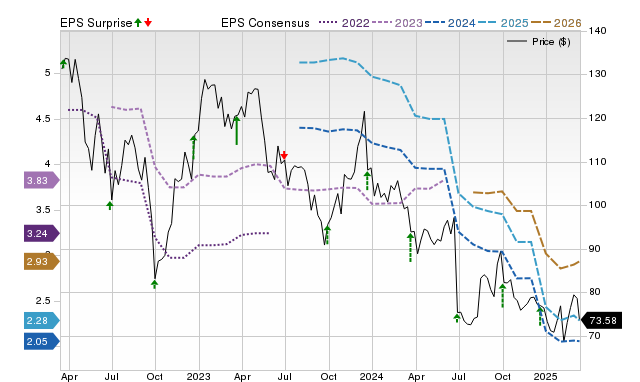Screen dimensions: 640x382
Task: Click the tall green arrow near Apr 2023
Action: 236,131
